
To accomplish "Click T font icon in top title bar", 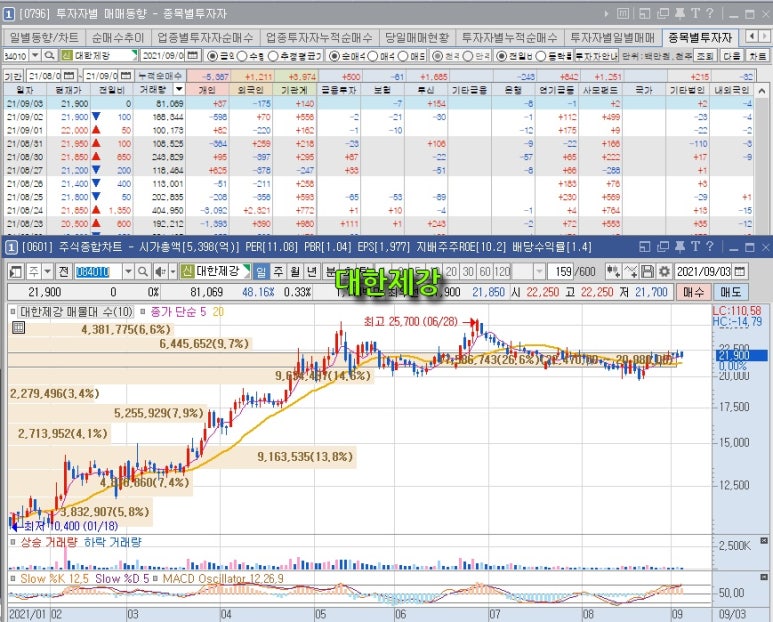I will [695, 14].
